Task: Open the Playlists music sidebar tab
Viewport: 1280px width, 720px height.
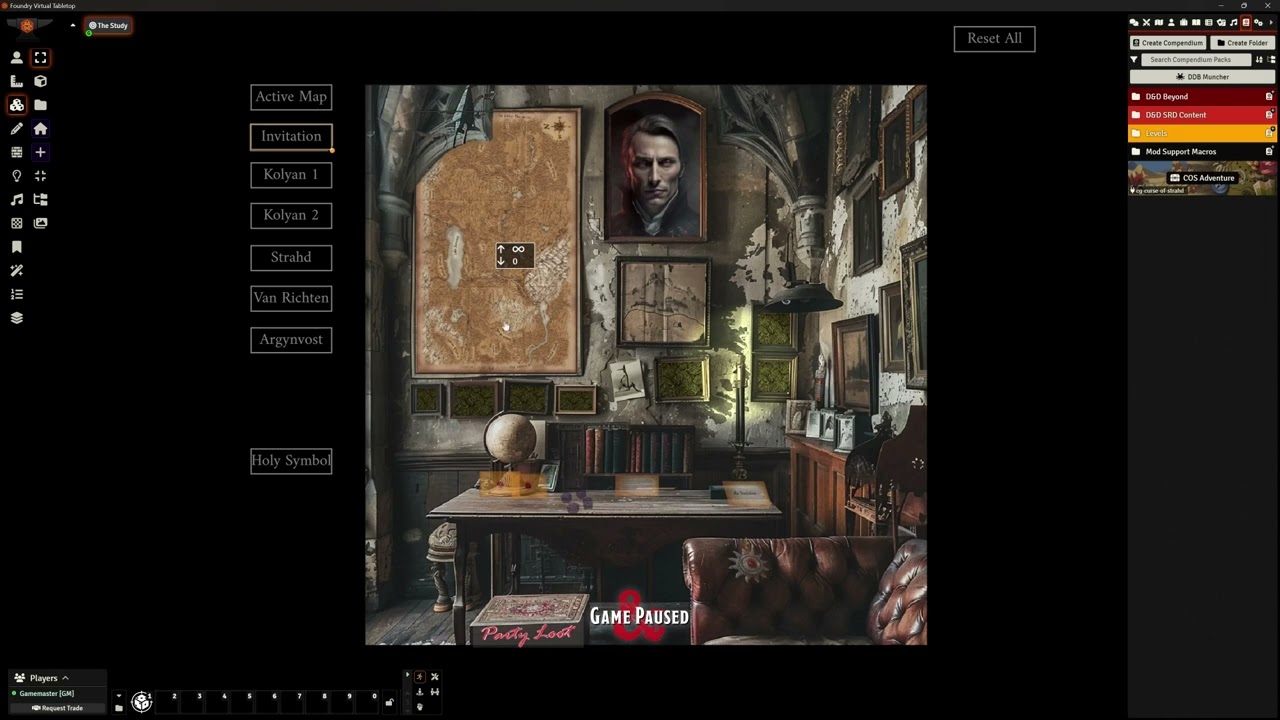Action: 1233,23
